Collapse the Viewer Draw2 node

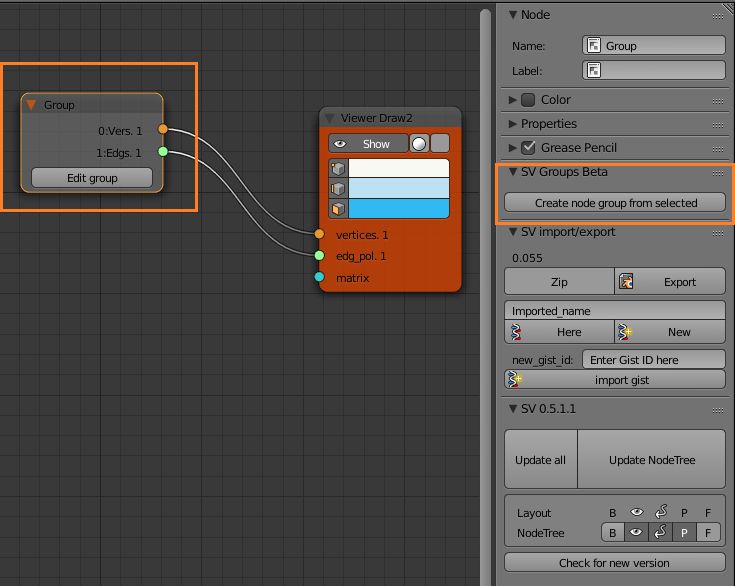(x=330, y=118)
